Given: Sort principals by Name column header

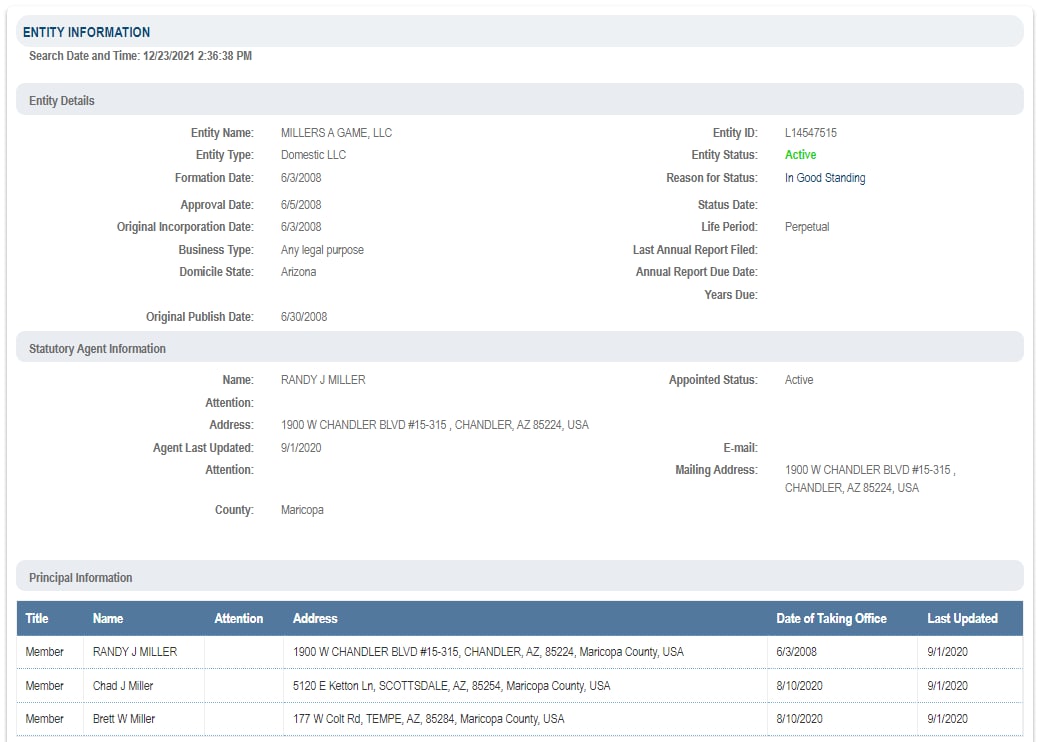Looking at the screenshot, I should tap(108, 618).
